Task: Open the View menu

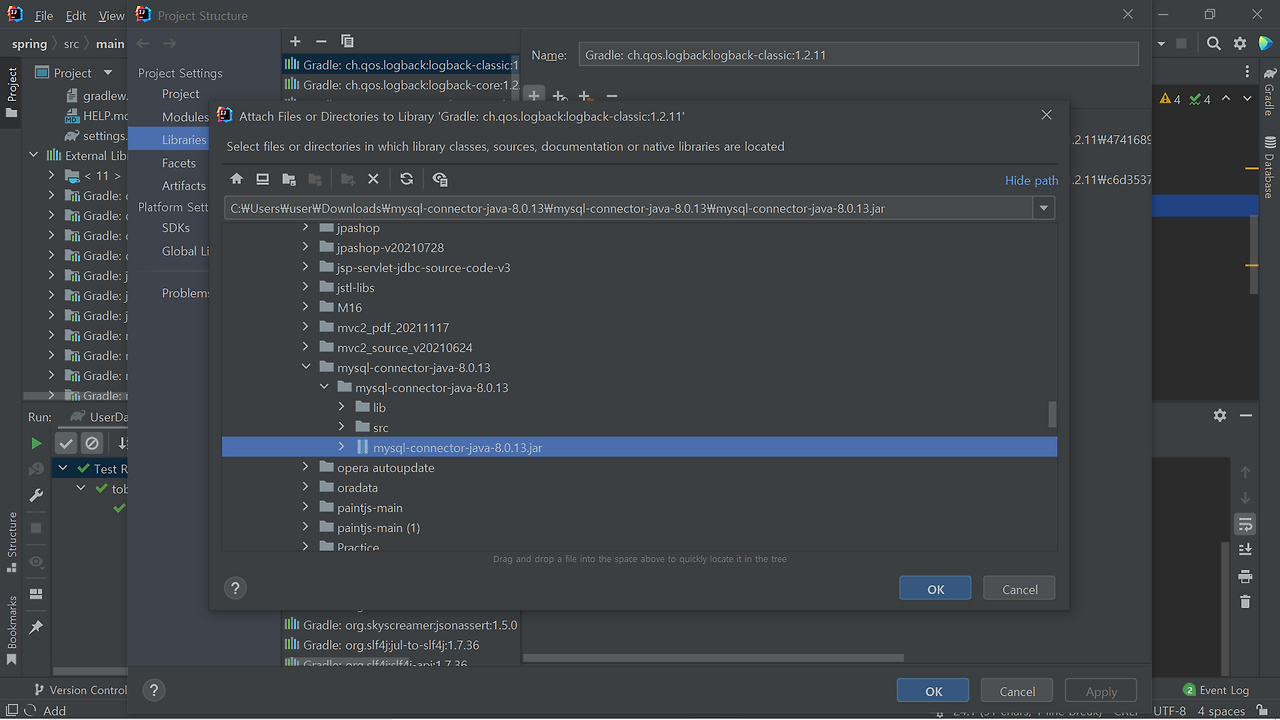Action: [x=112, y=15]
